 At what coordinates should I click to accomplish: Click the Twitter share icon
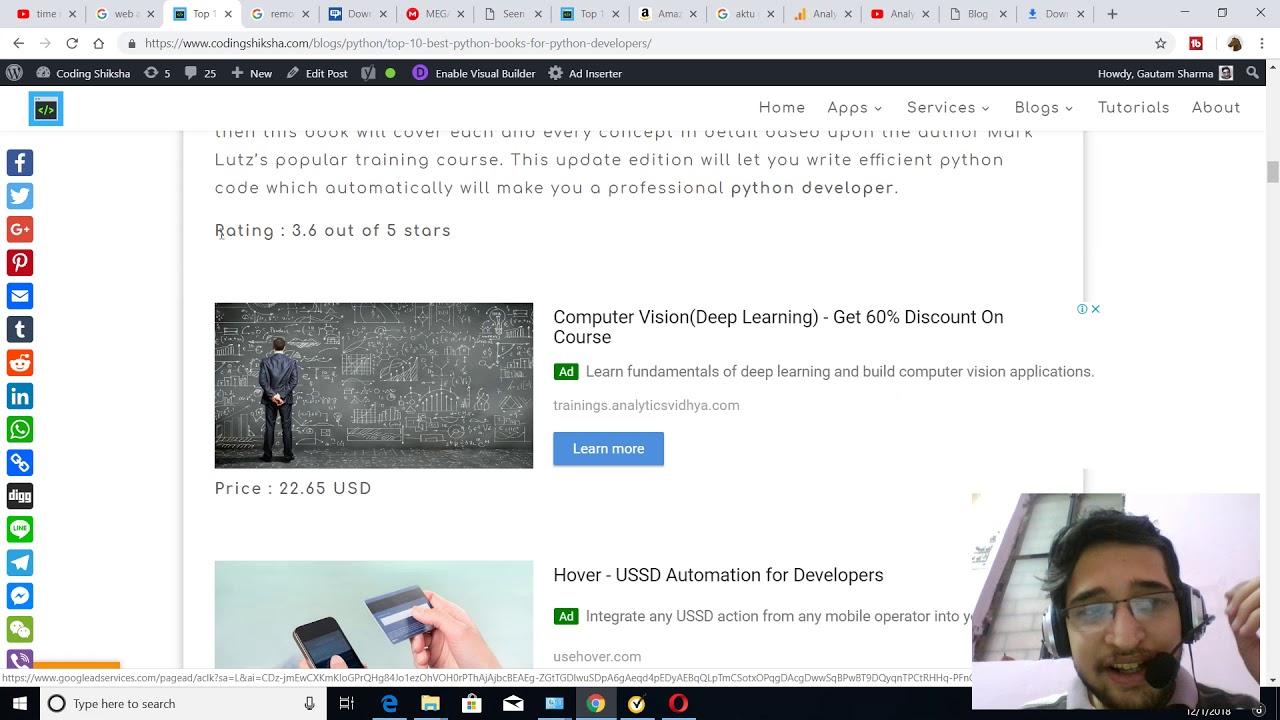pyautogui.click(x=20, y=196)
